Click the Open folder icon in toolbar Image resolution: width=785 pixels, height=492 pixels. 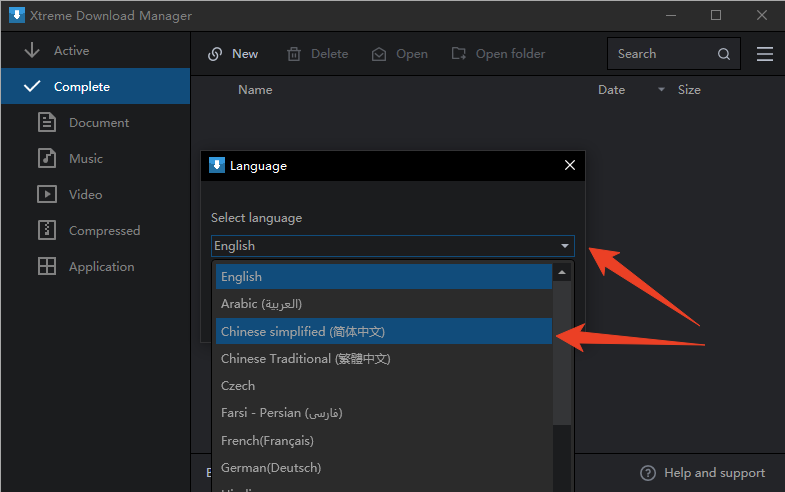pos(459,54)
